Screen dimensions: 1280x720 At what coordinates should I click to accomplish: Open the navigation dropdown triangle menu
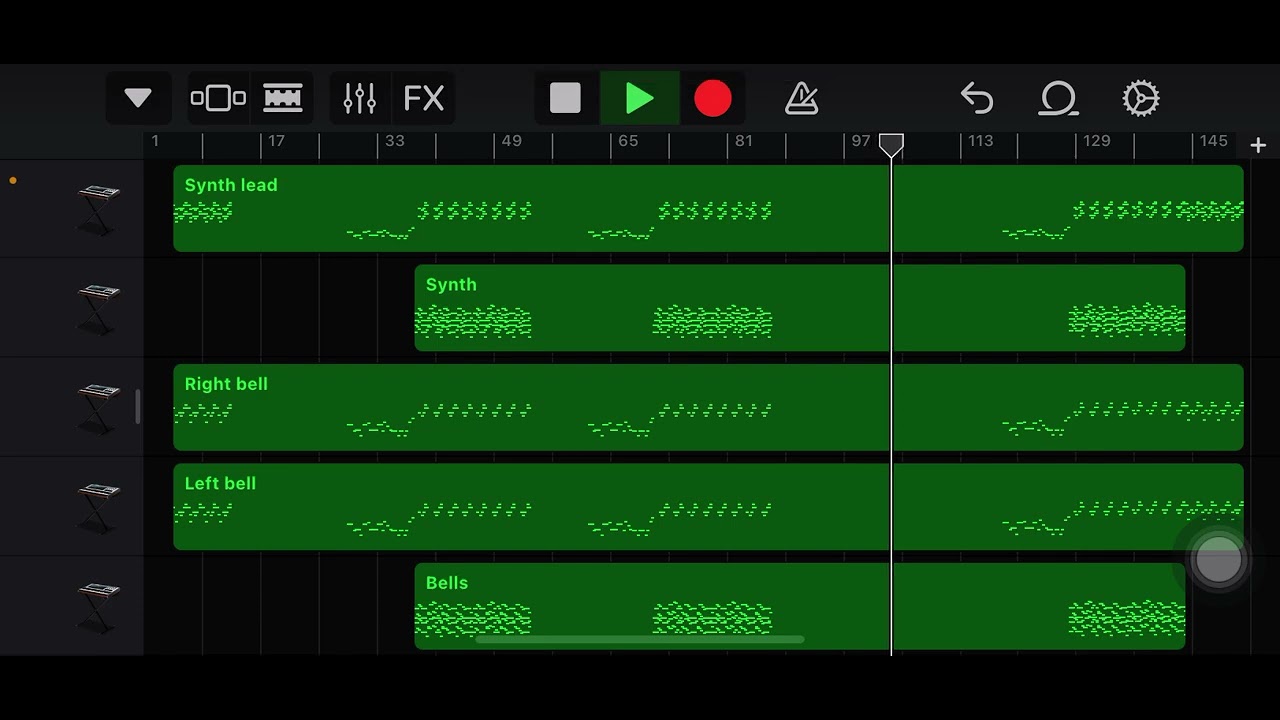click(x=138, y=98)
